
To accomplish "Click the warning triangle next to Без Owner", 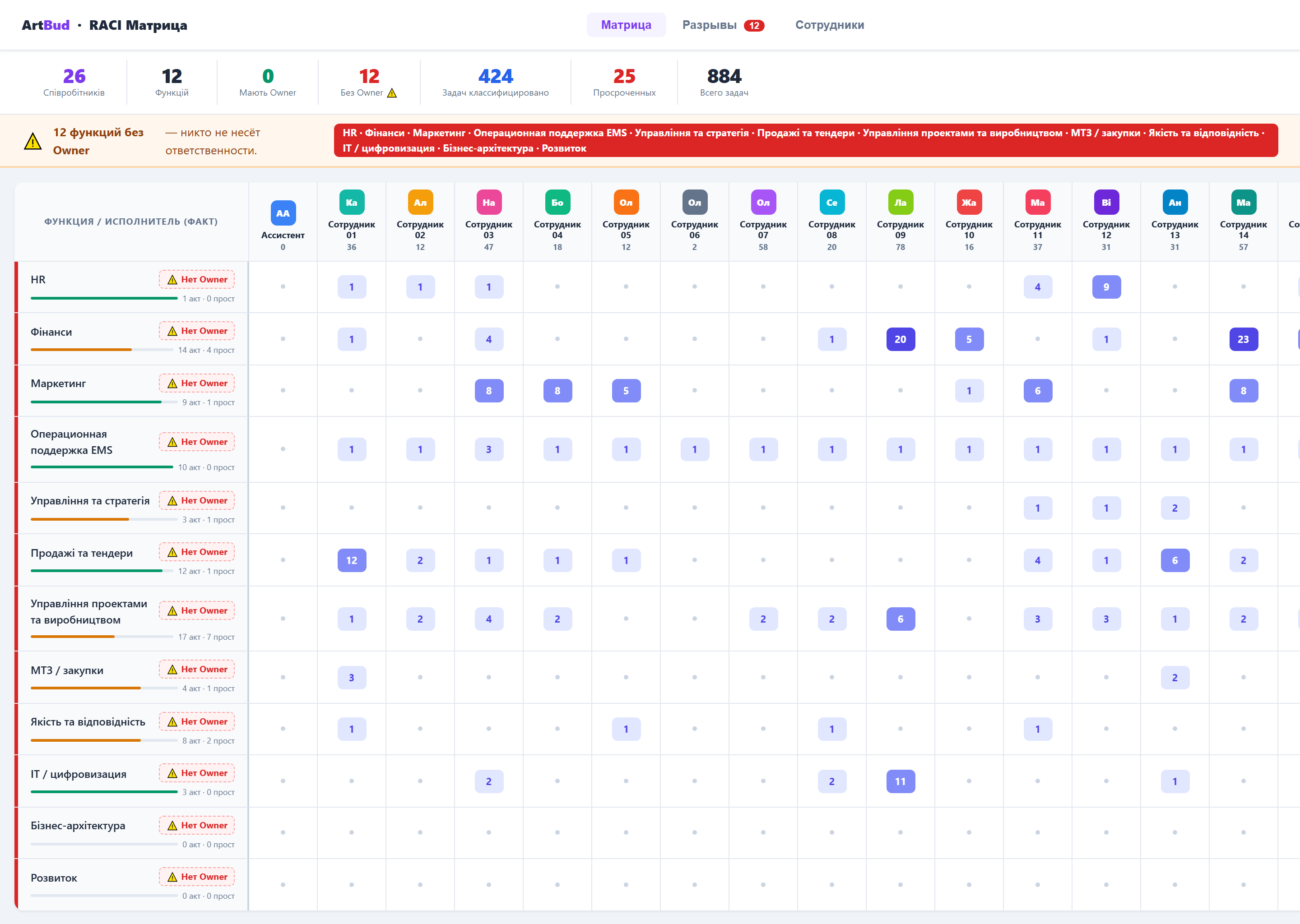I will (x=392, y=93).
